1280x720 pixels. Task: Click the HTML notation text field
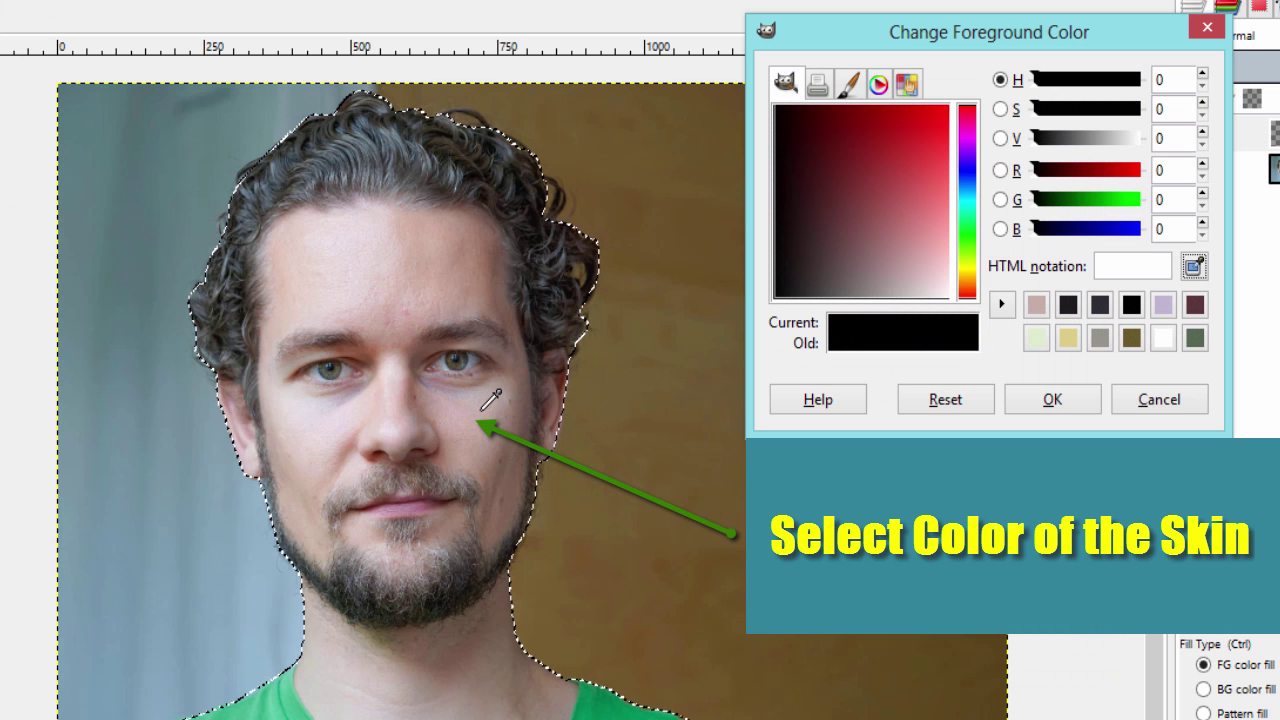point(1132,266)
